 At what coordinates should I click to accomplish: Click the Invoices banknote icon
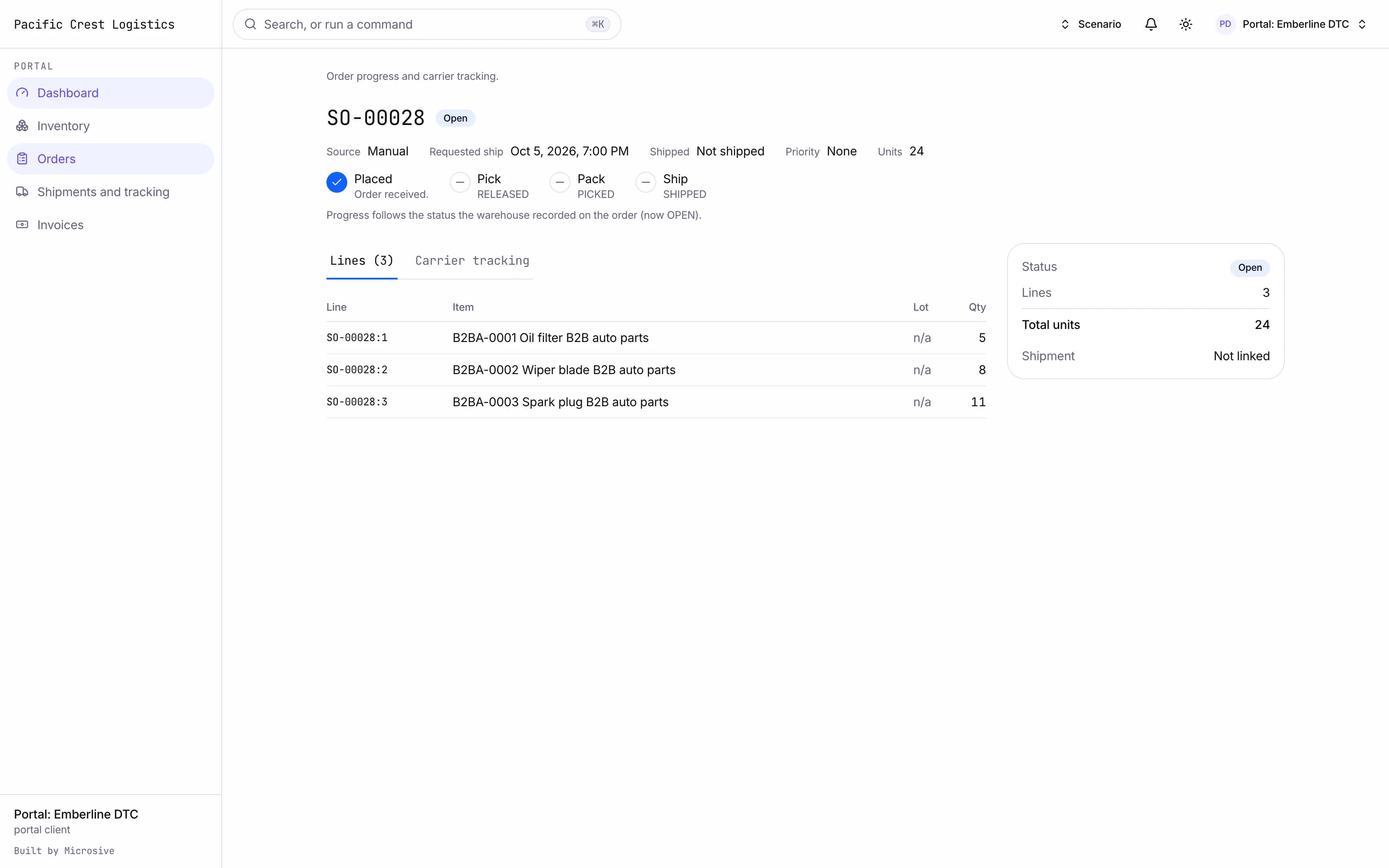22,225
